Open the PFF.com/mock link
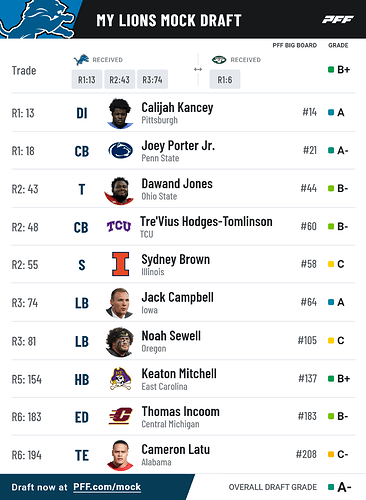The width and height of the screenshot is (366, 500). click(107, 487)
